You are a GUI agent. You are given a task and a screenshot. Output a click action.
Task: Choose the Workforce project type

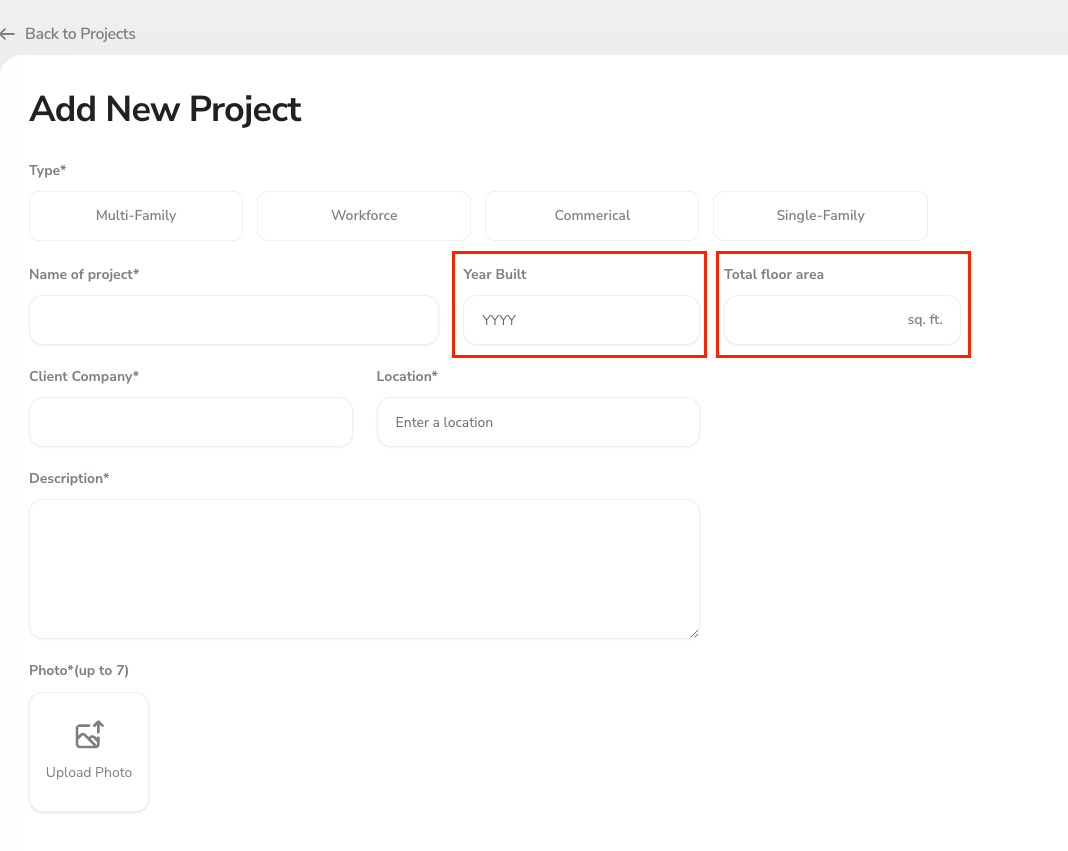[x=364, y=216]
